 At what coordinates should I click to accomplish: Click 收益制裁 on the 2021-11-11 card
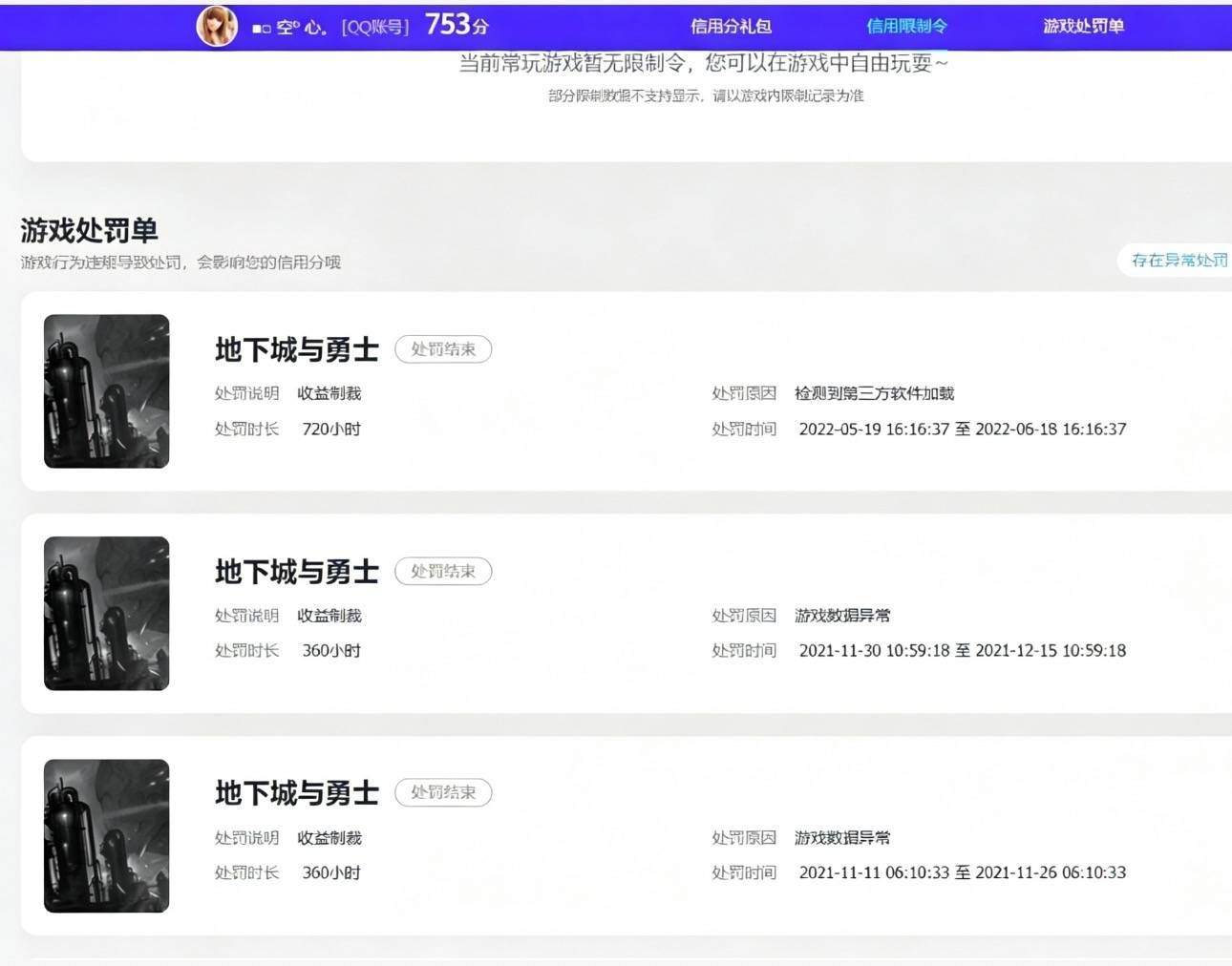click(x=329, y=837)
